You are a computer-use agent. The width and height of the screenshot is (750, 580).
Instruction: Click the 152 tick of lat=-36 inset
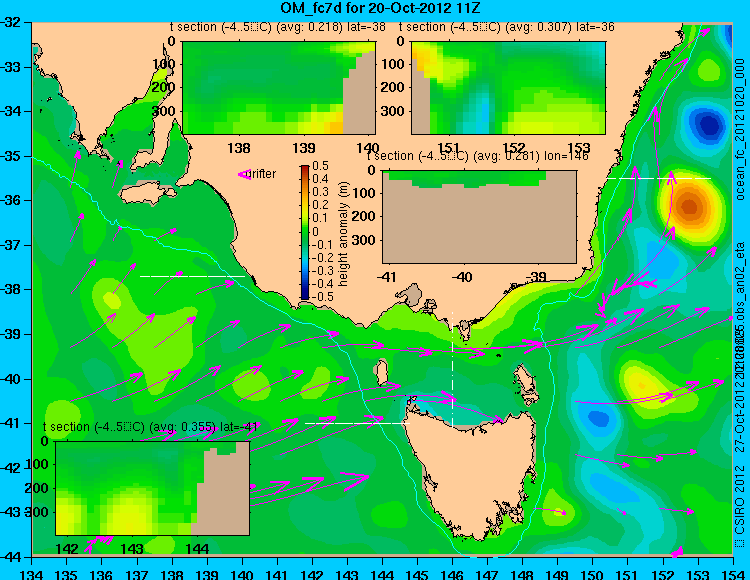(x=514, y=148)
